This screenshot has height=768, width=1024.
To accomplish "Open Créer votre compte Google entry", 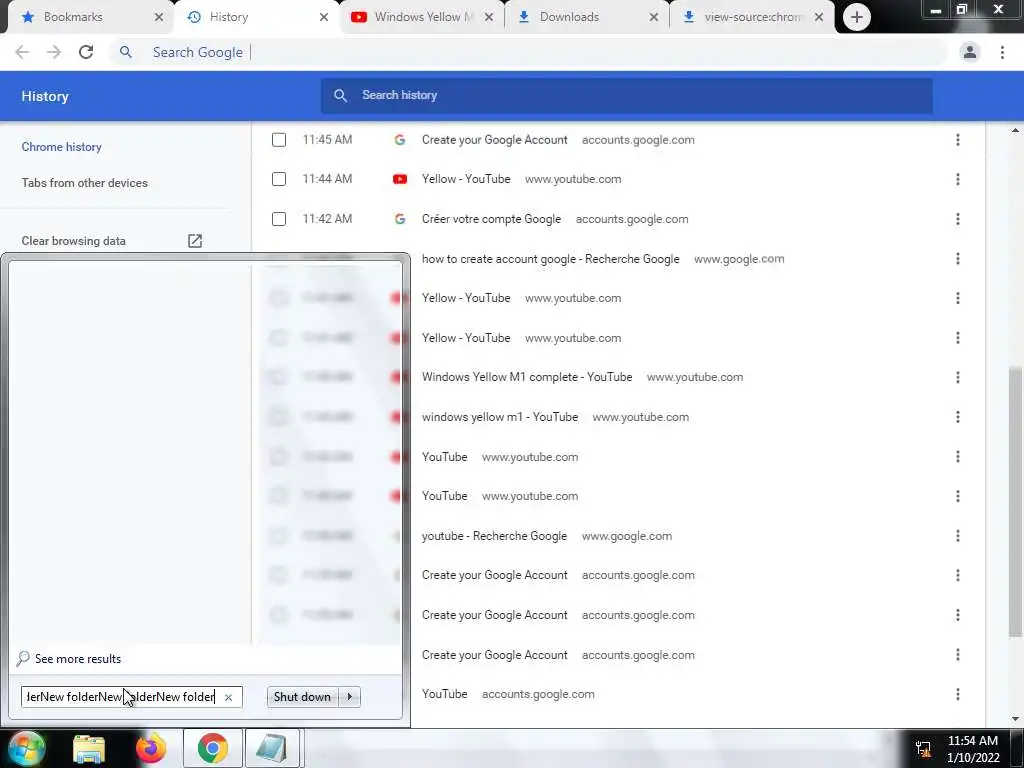I will pyautogui.click(x=491, y=219).
